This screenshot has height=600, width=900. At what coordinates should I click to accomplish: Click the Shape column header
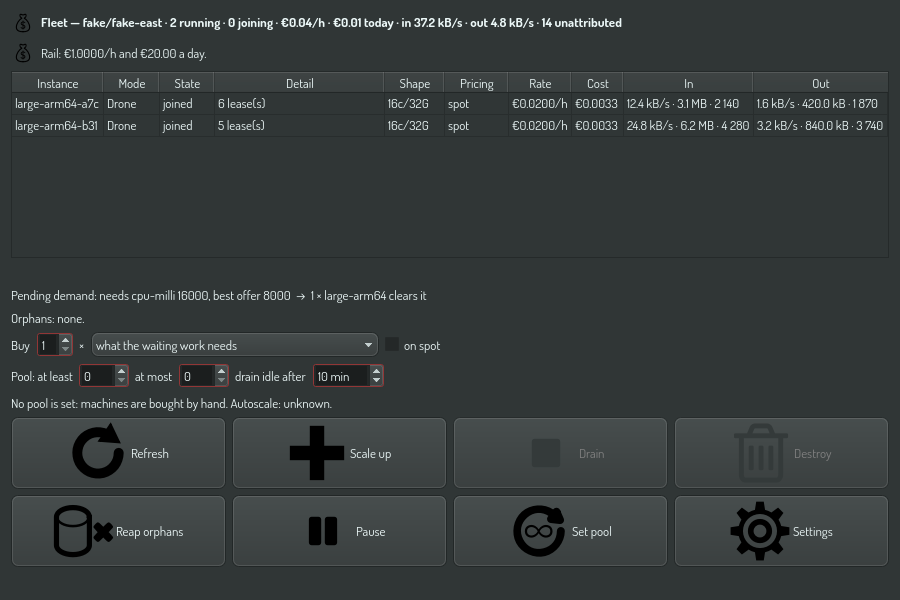414,83
